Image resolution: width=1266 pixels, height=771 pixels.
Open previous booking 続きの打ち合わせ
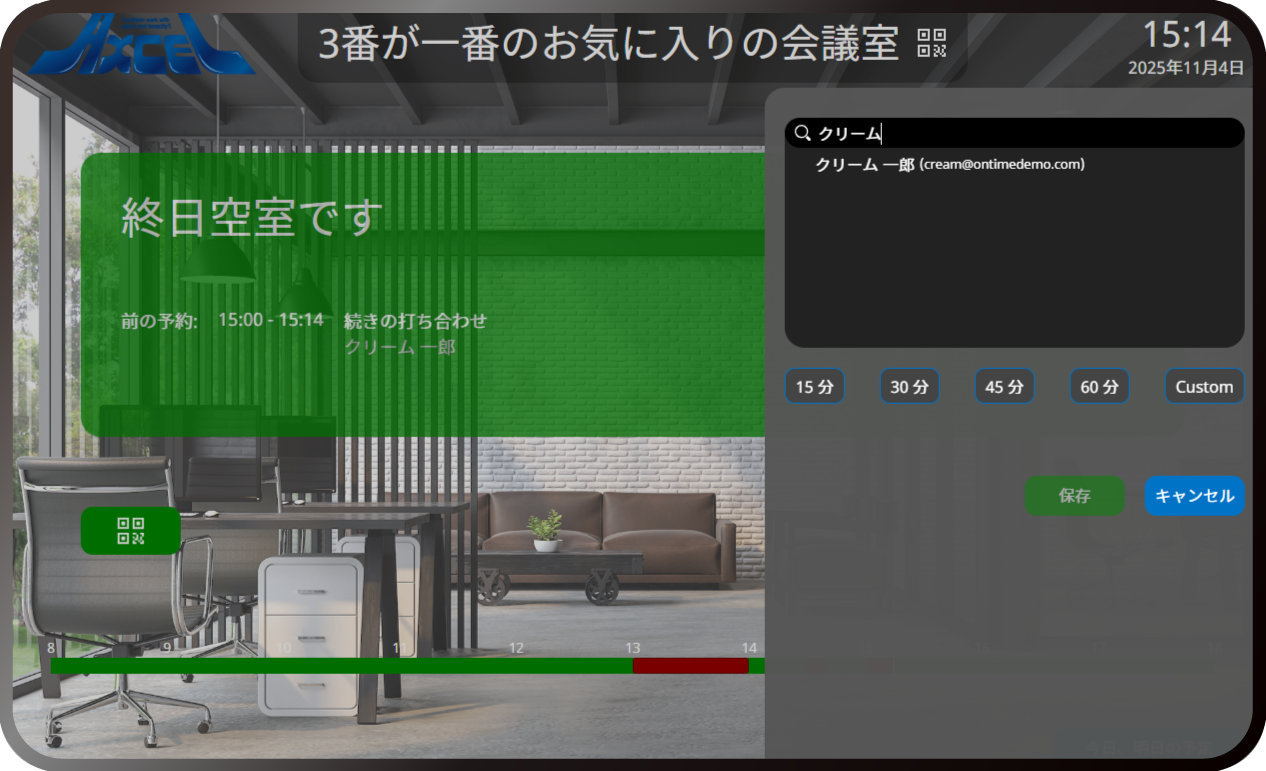[415, 321]
